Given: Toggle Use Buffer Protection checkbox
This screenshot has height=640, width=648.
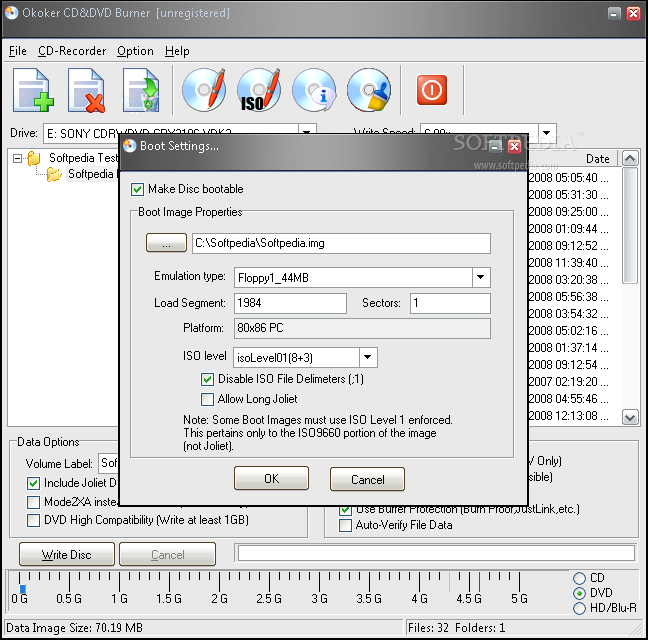Looking at the screenshot, I should tap(345, 509).
